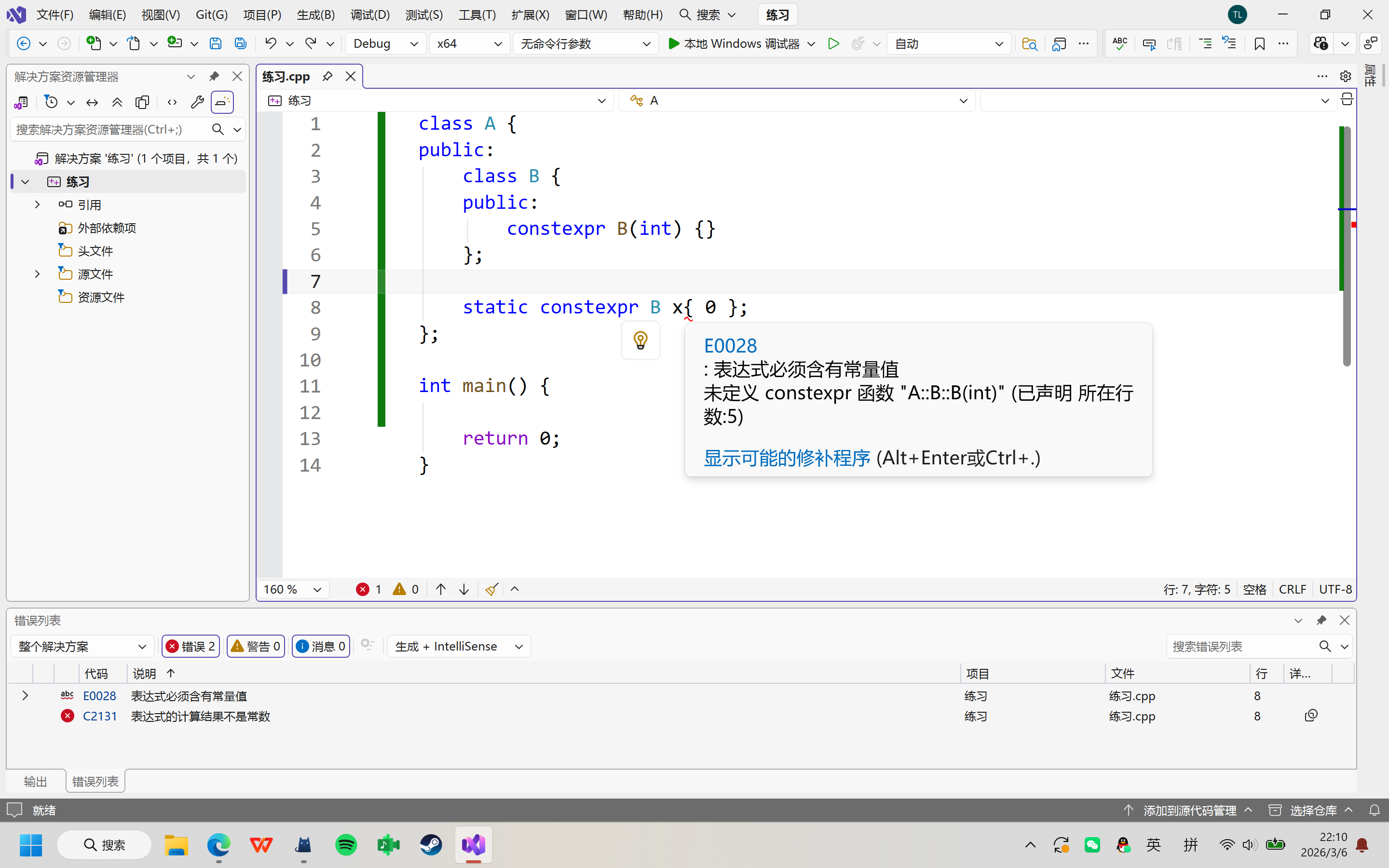Screen dimensions: 1389x868
Task: Switch to the 输出 tab
Action: pos(36,781)
